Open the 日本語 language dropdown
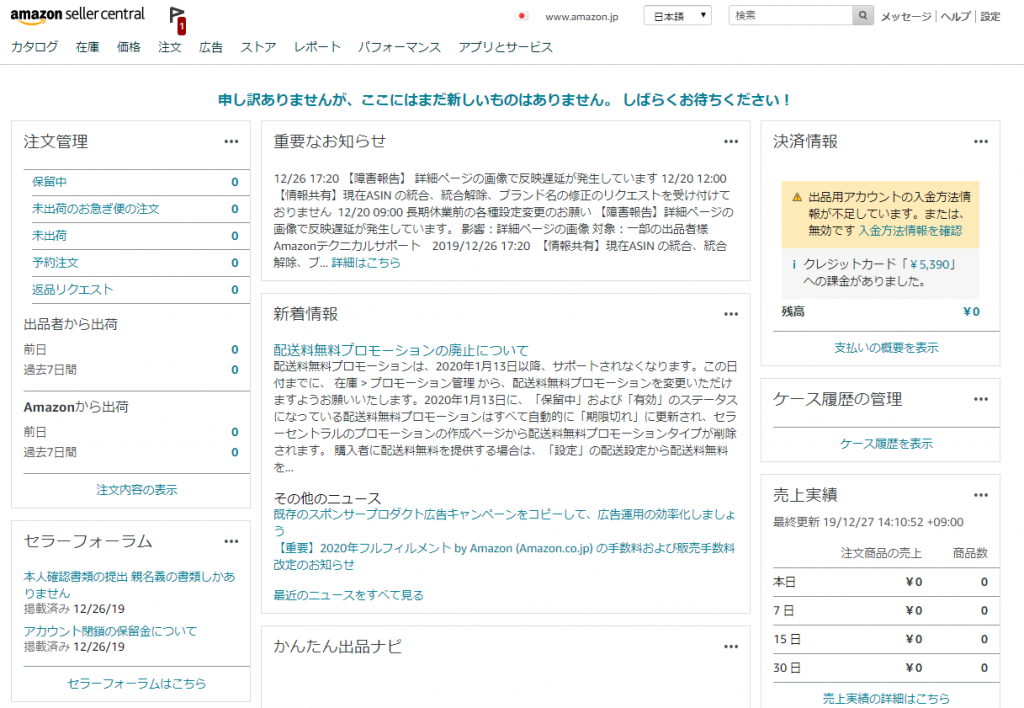This screenshot has width=1024, height=708. [x=677, y=16]
